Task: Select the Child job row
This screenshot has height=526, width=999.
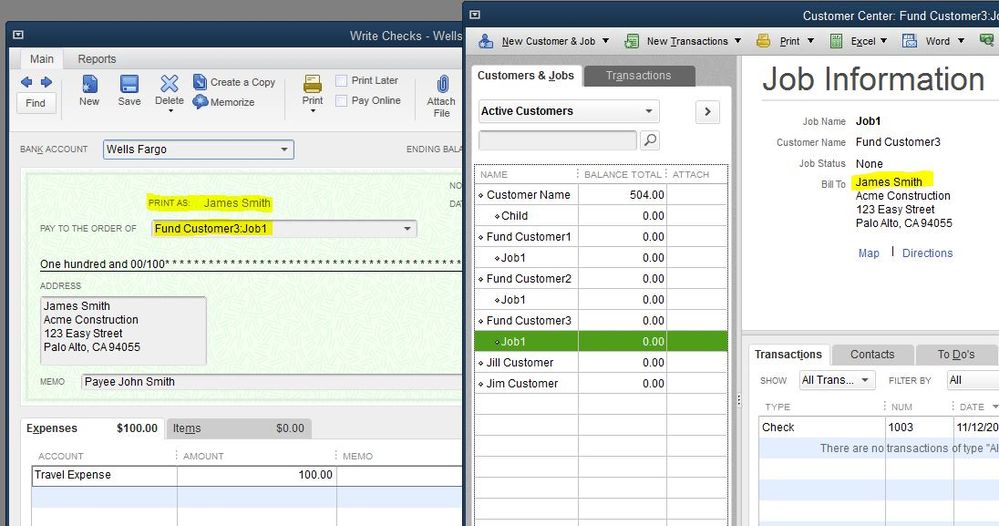Action: [601, 216]
